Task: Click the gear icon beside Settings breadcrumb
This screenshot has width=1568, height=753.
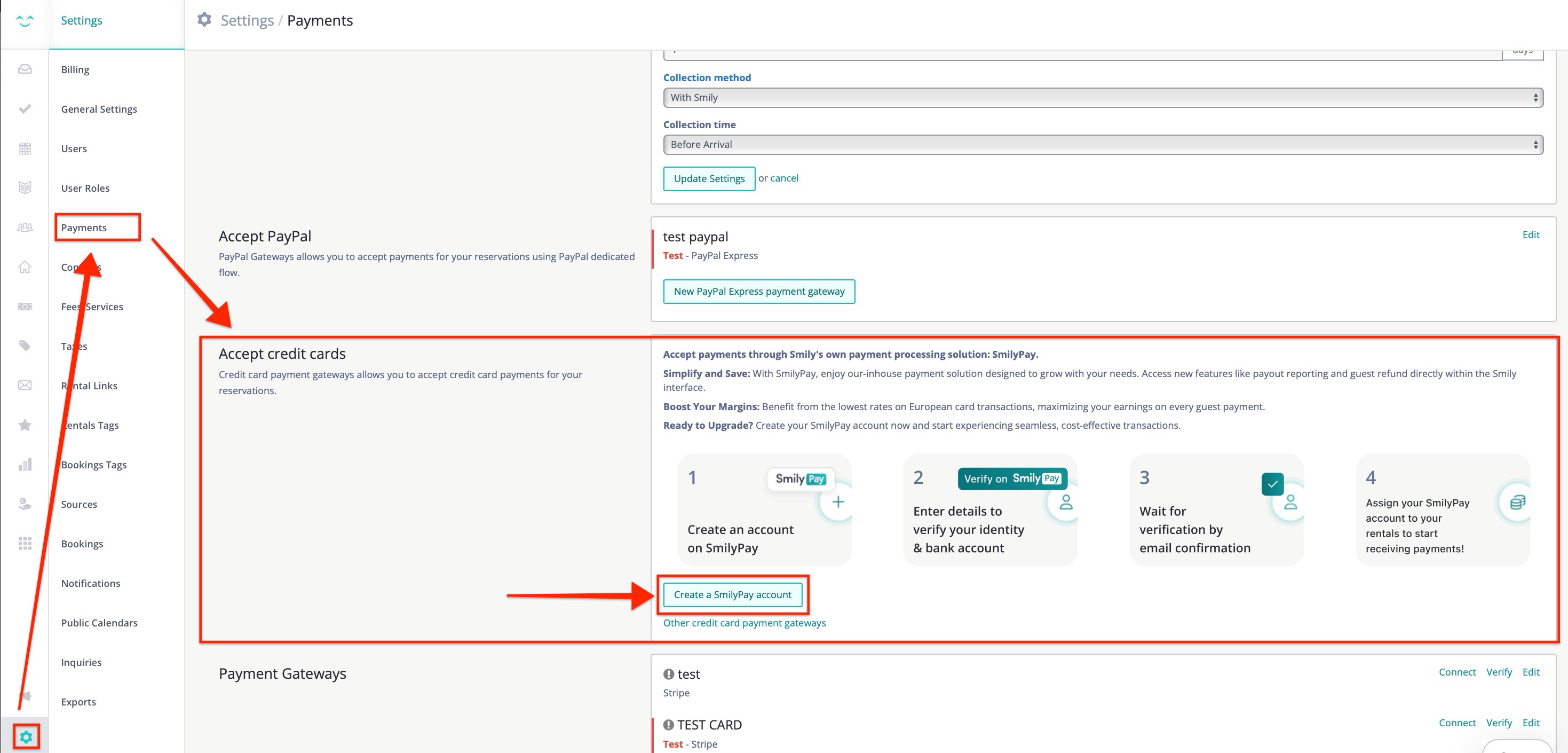Action: pyautogui.click(x=204, y=20)
